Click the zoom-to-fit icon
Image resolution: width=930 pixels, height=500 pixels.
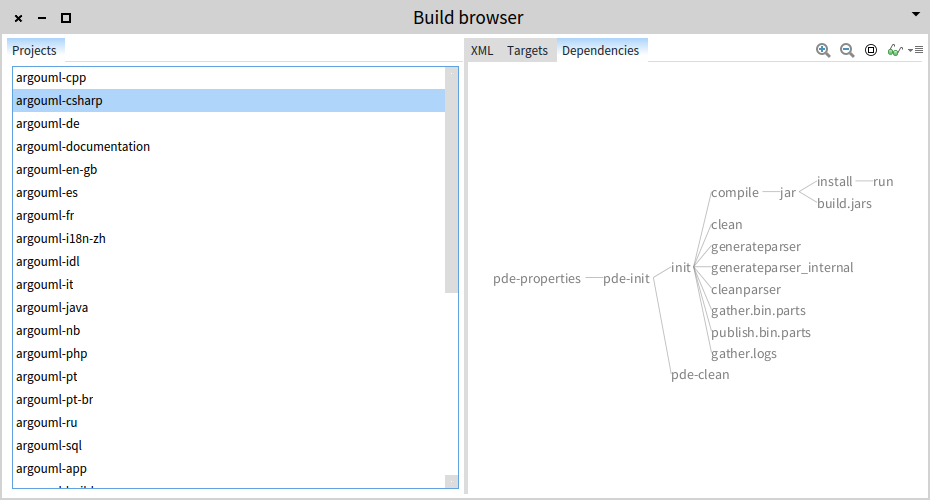[871, 50]
